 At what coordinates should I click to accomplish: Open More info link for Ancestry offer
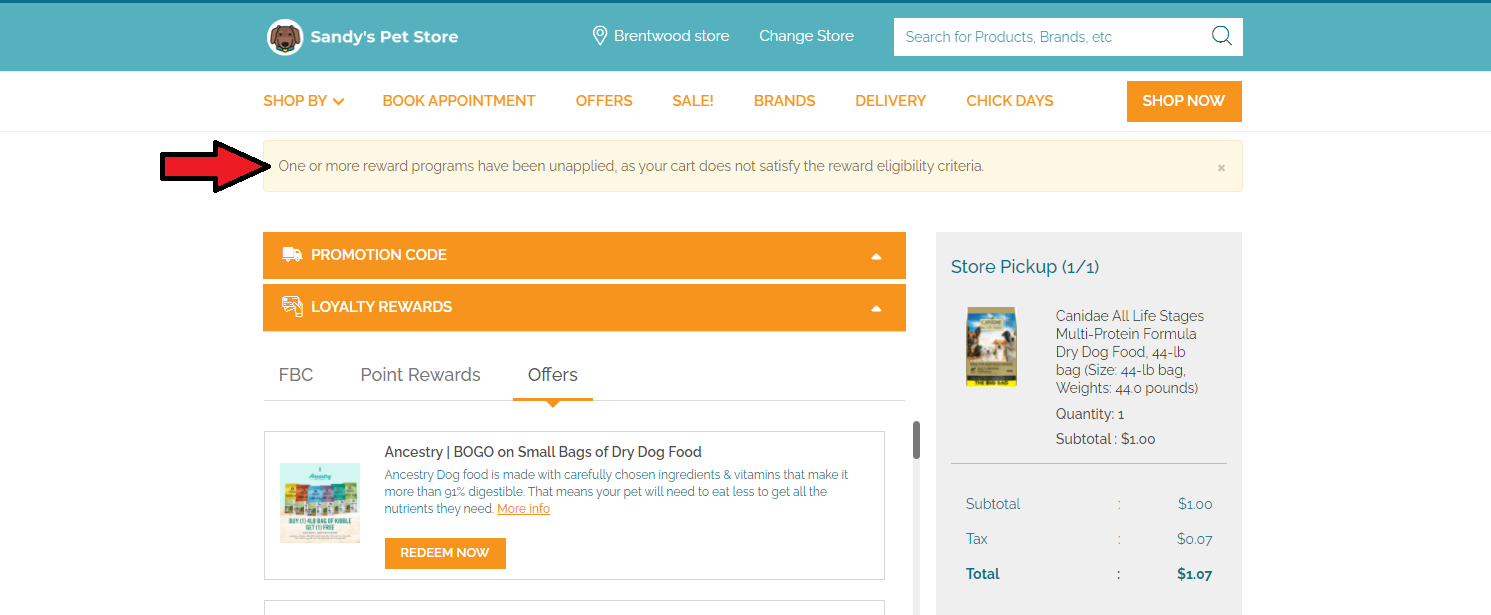[x=523, y=509]
